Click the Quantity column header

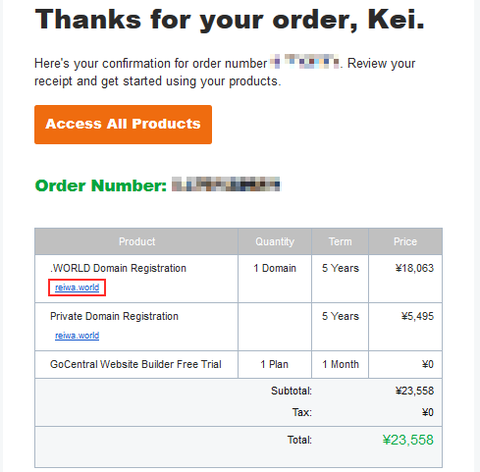pos(275,241)
